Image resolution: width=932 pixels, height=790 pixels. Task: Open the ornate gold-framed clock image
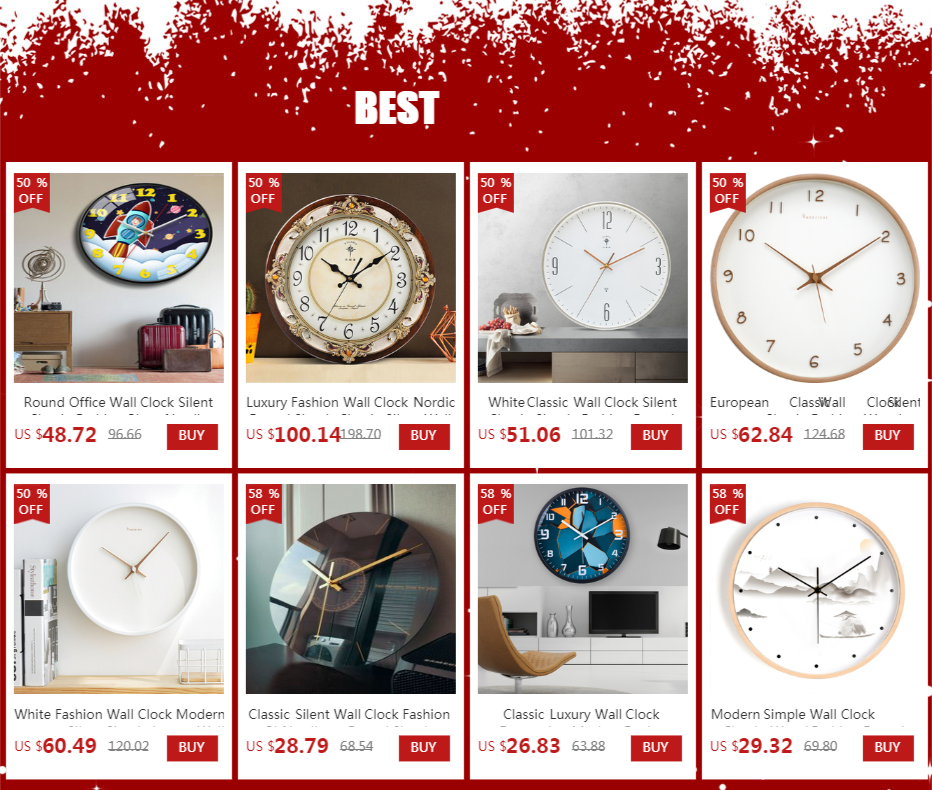pos(351,278)
